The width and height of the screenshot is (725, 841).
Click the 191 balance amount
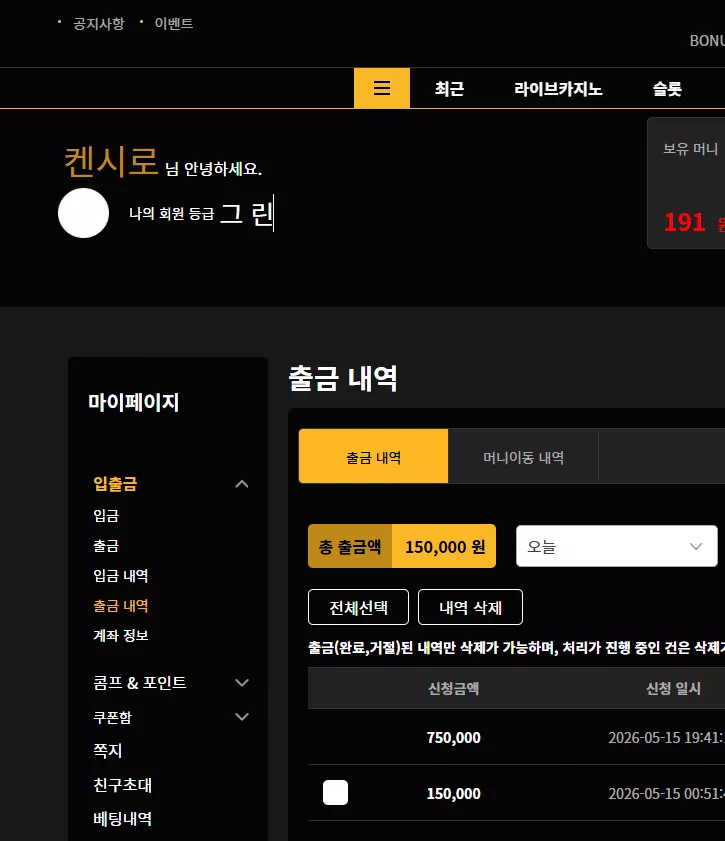tap(684, 222)
